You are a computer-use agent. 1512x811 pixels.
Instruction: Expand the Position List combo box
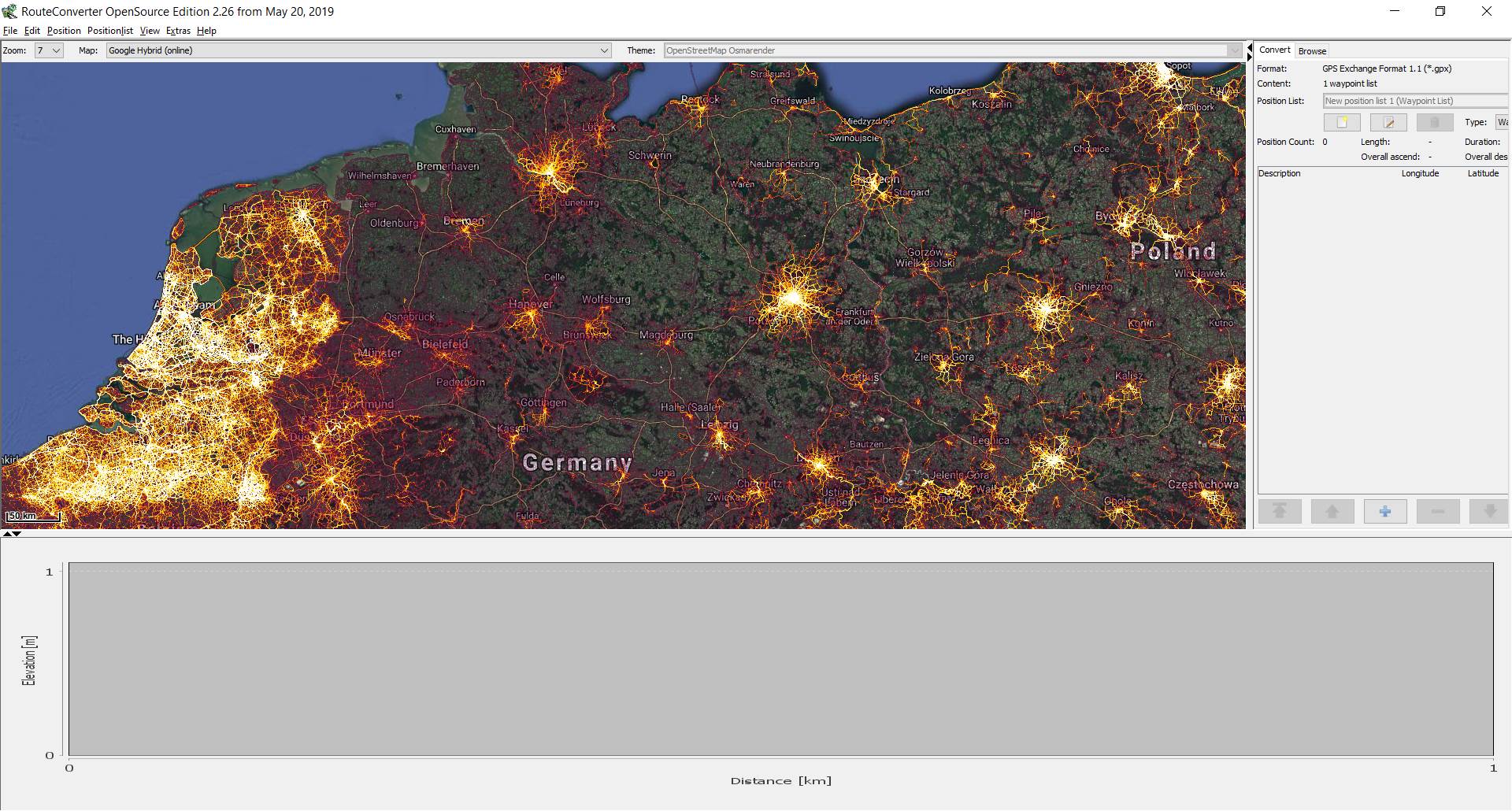click(1414, 101)
